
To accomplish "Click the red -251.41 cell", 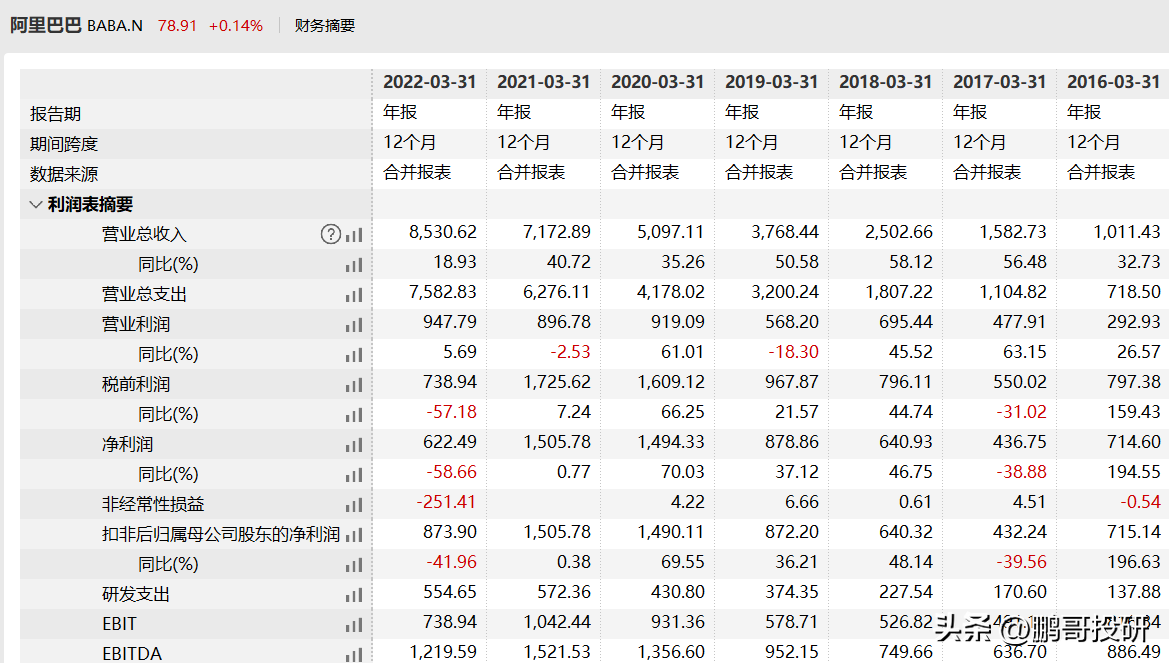I will (x=447, y=502).
